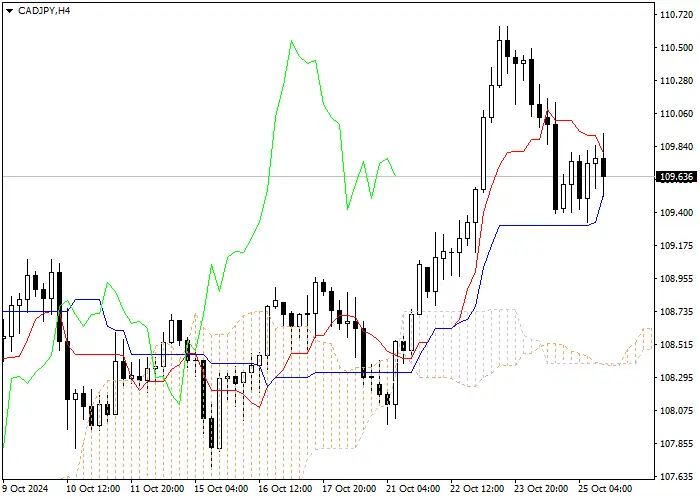The width and height of the screenshot is (700, 500).
Task: Open the chart dropdown triangle beside CADJPY,H4
Action: coord(9,11)
